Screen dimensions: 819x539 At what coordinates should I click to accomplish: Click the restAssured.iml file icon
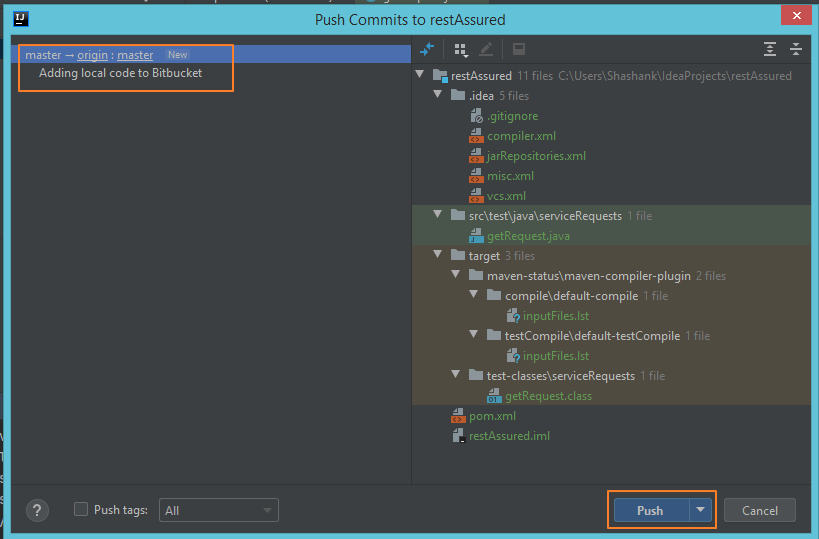click(x=459, y=436)
